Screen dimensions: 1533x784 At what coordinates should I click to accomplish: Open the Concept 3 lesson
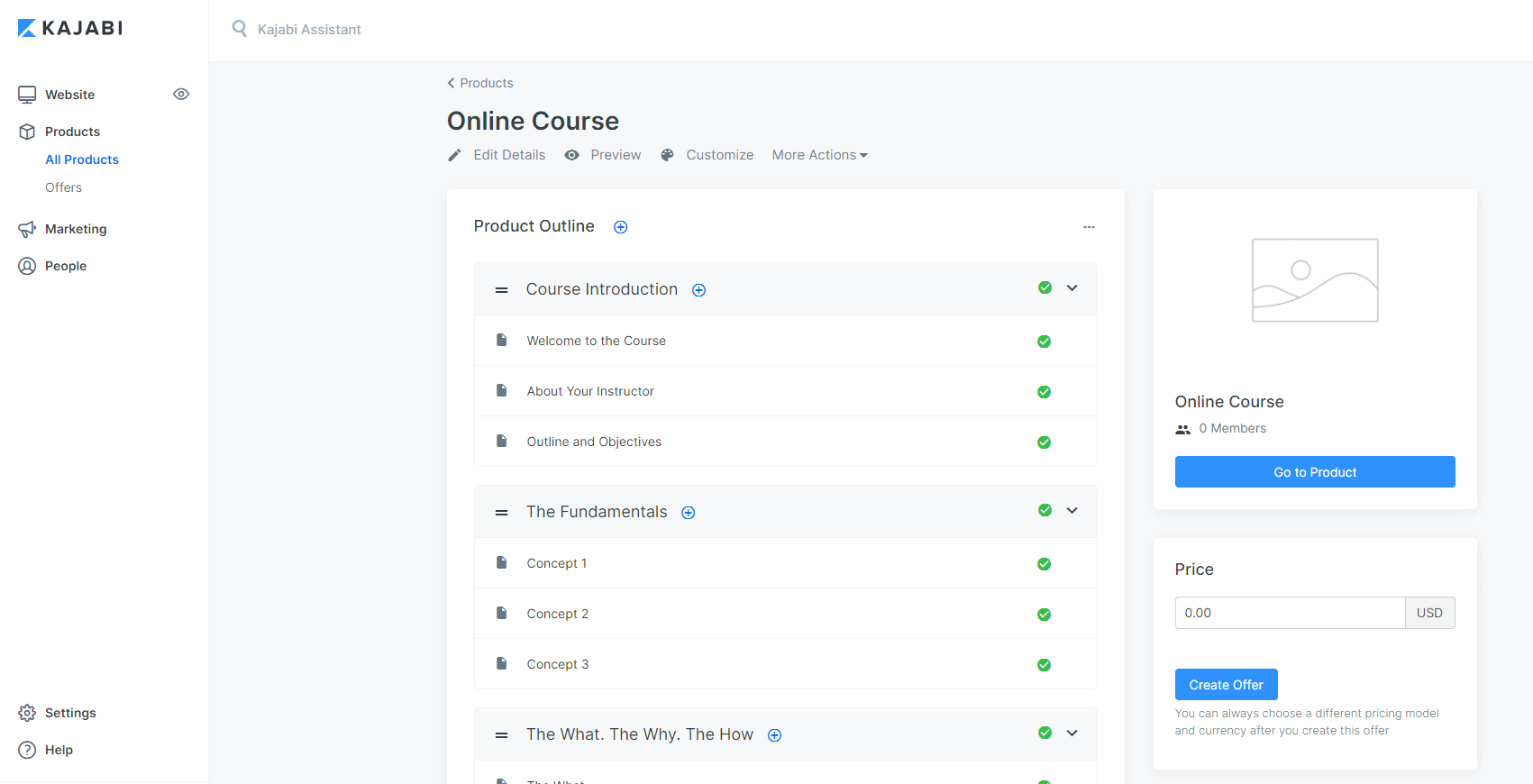[x=558, y=664]
